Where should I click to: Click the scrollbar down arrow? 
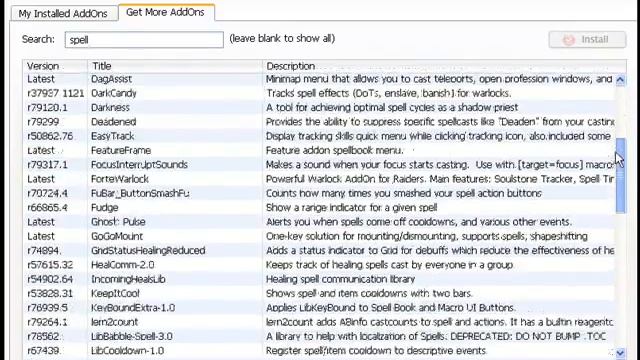[x=620, y=353]
